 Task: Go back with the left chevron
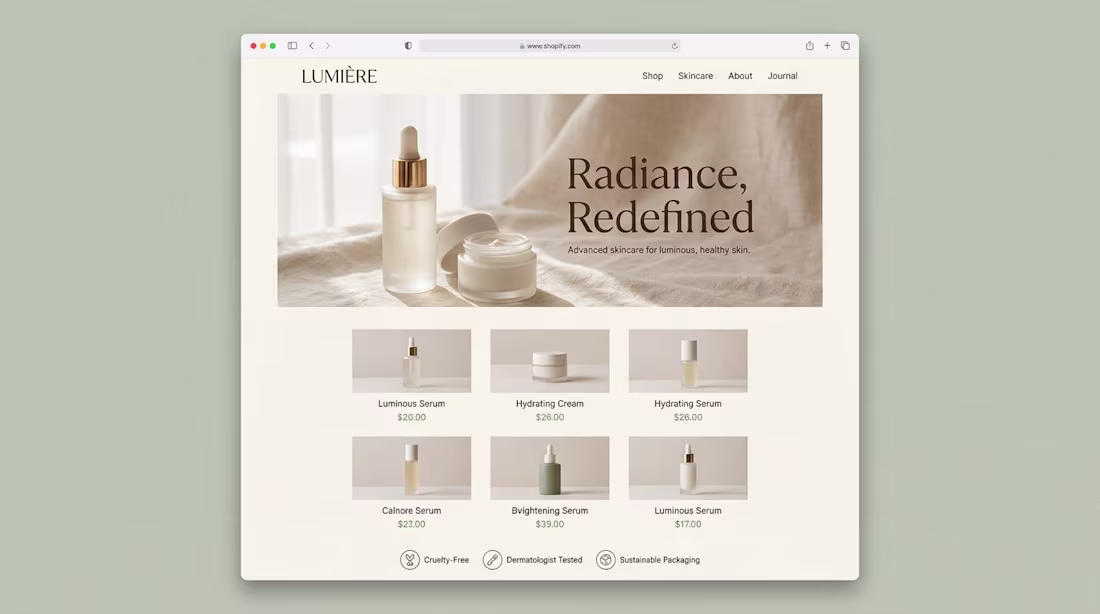click(x=311, y=46)
